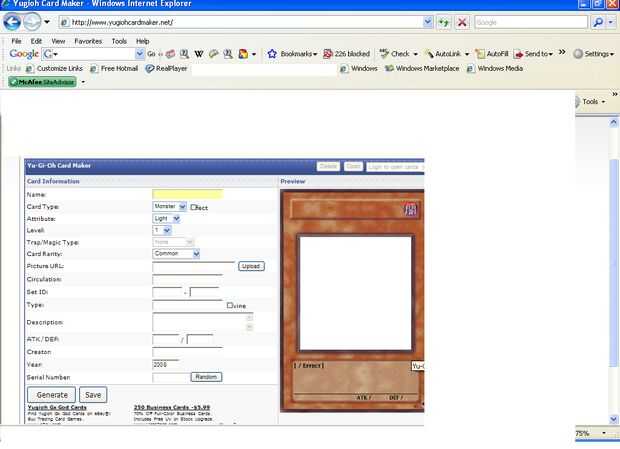The height and width of the screenshot is (449, 620).
Task: Open the File menu
Action: (x=16, y=41)
